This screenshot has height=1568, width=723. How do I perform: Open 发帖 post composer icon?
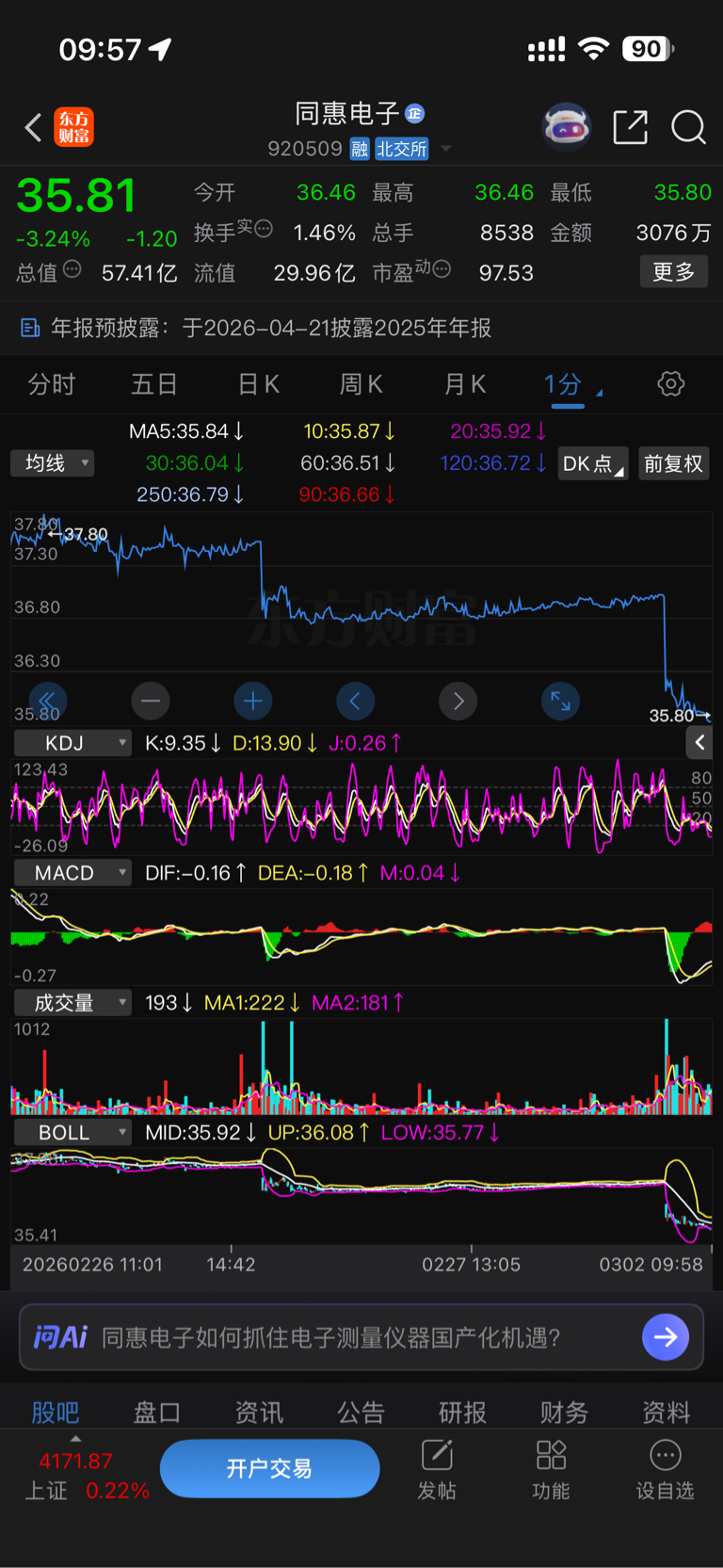point(437,1468)
